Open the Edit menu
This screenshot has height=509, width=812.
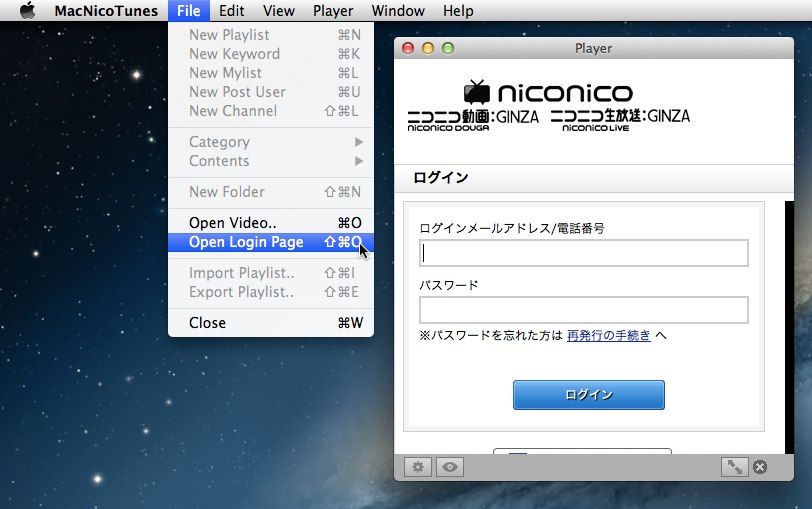(231, 10)
